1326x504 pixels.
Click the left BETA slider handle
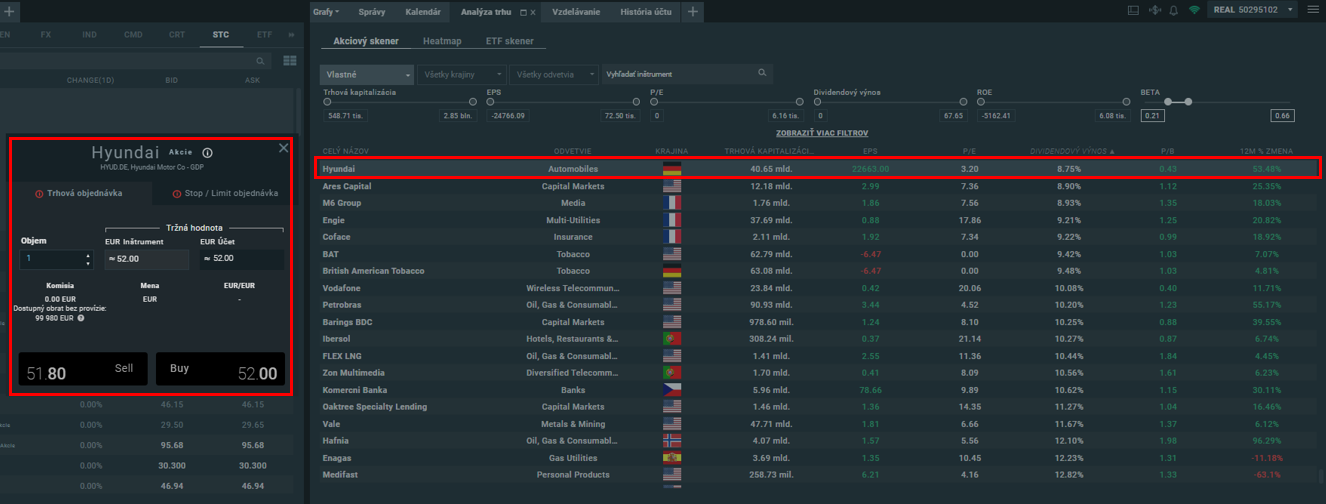(1166, 102)
